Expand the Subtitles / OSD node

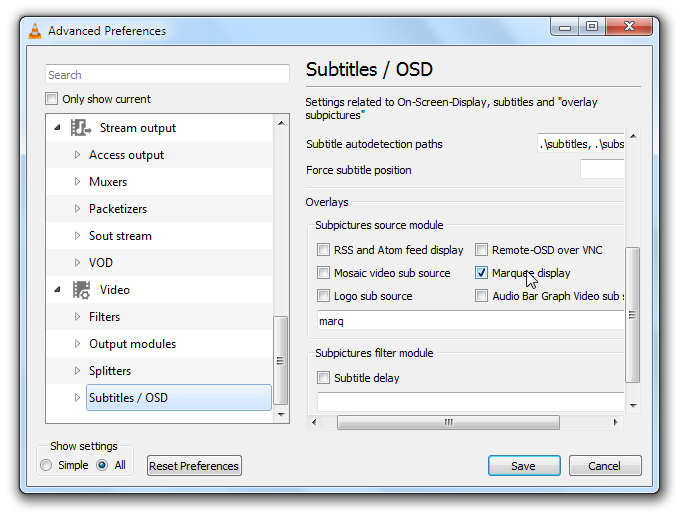point(77,398)
